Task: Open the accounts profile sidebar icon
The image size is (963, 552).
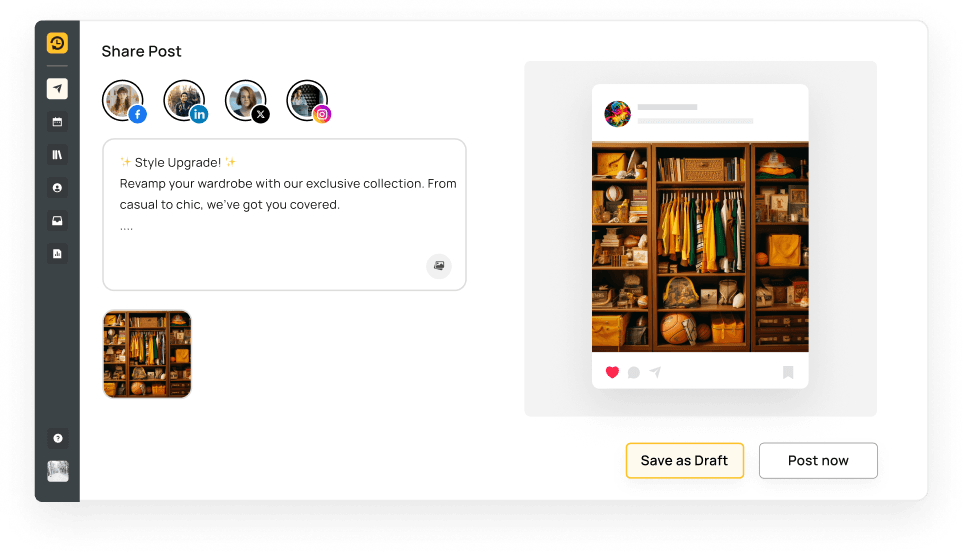Action: tap(57, 188)
